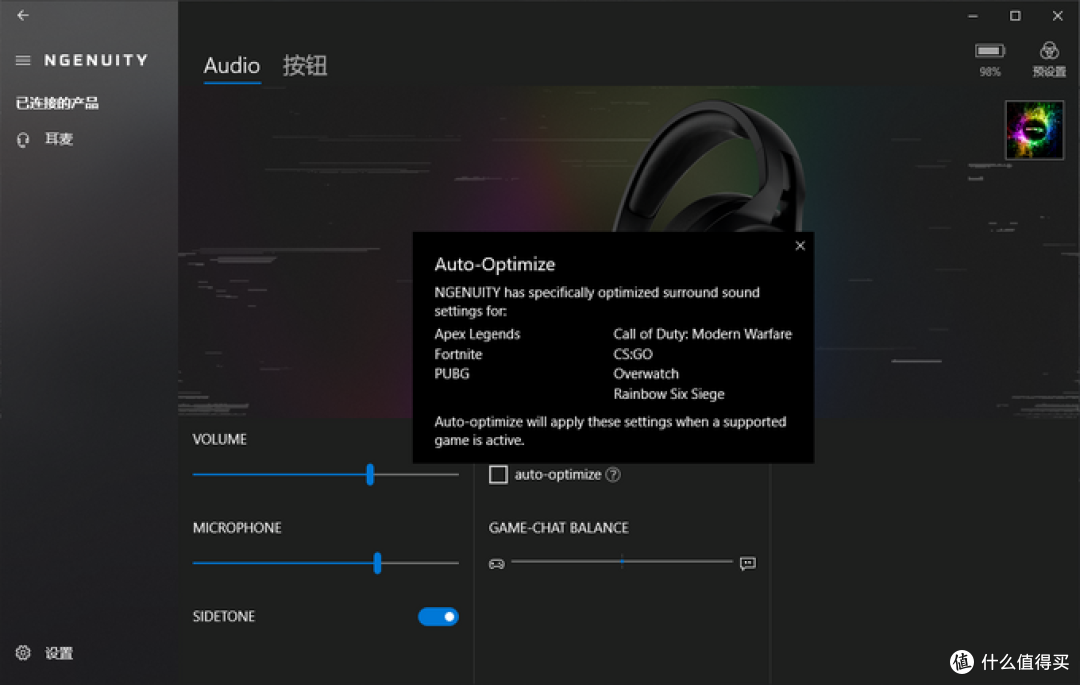
Task: Minimize the NGENUITY window
Action: pyautogui.click(x=973, y=16)
